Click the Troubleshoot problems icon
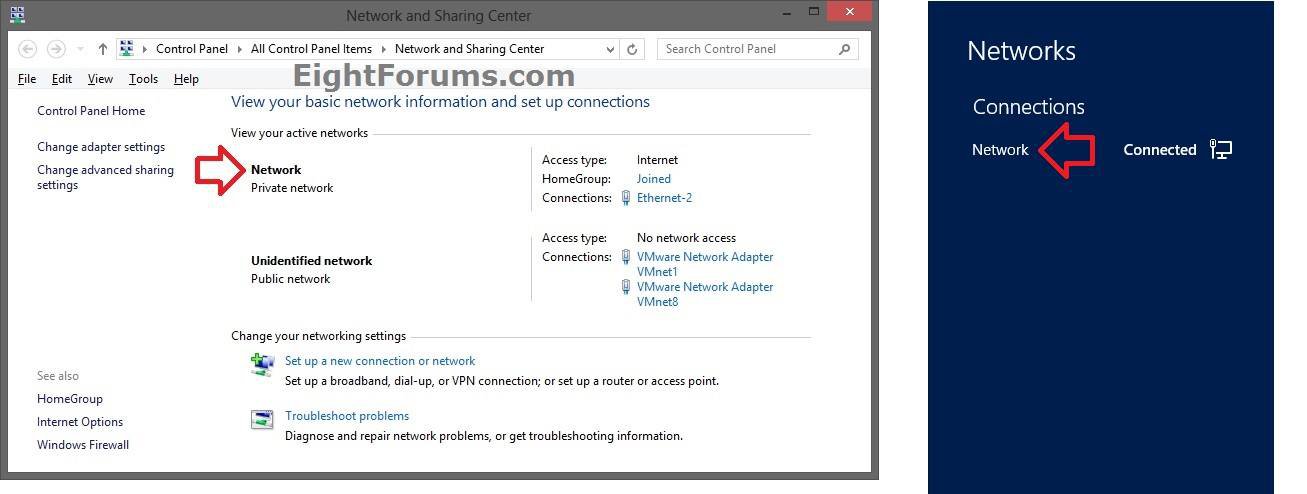 point(262,420)
